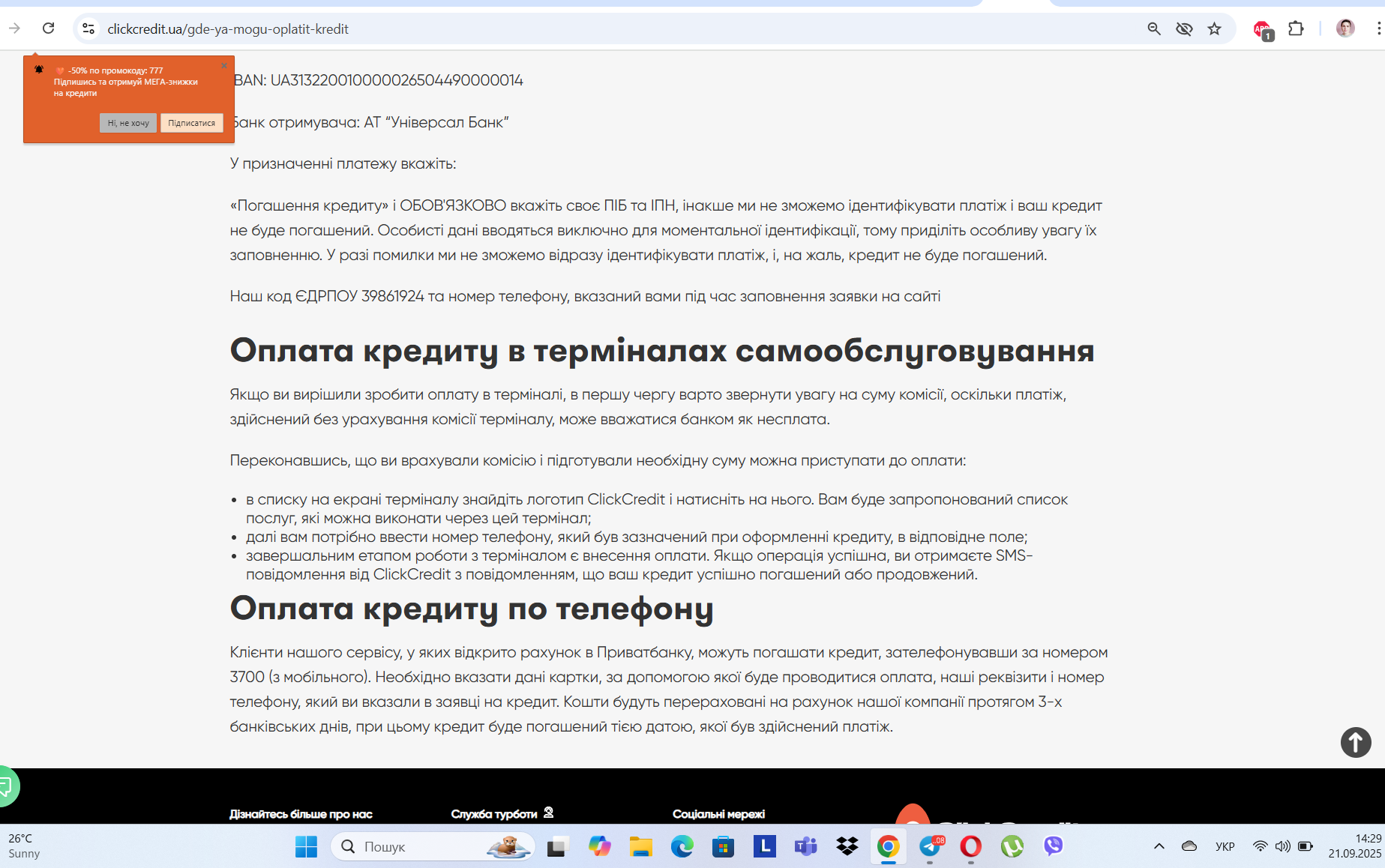1385x868 pixels.
Task: Open Microsoft Edge from the taskbar
Action: point(682,847)
